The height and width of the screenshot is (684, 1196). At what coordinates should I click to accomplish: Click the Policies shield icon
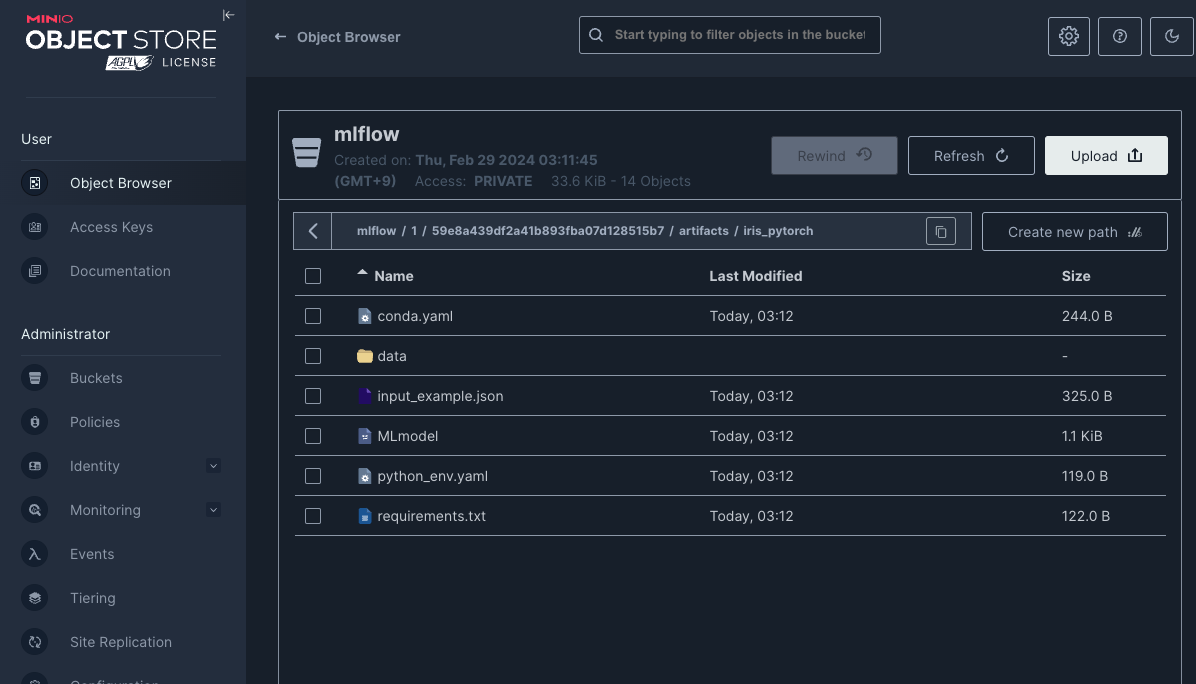pyautogui.click(x=35, y=422)
